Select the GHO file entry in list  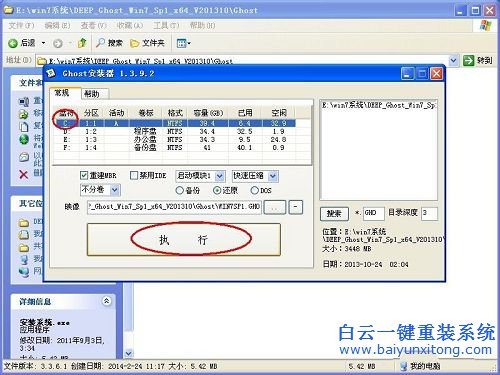tap(379, 105)
